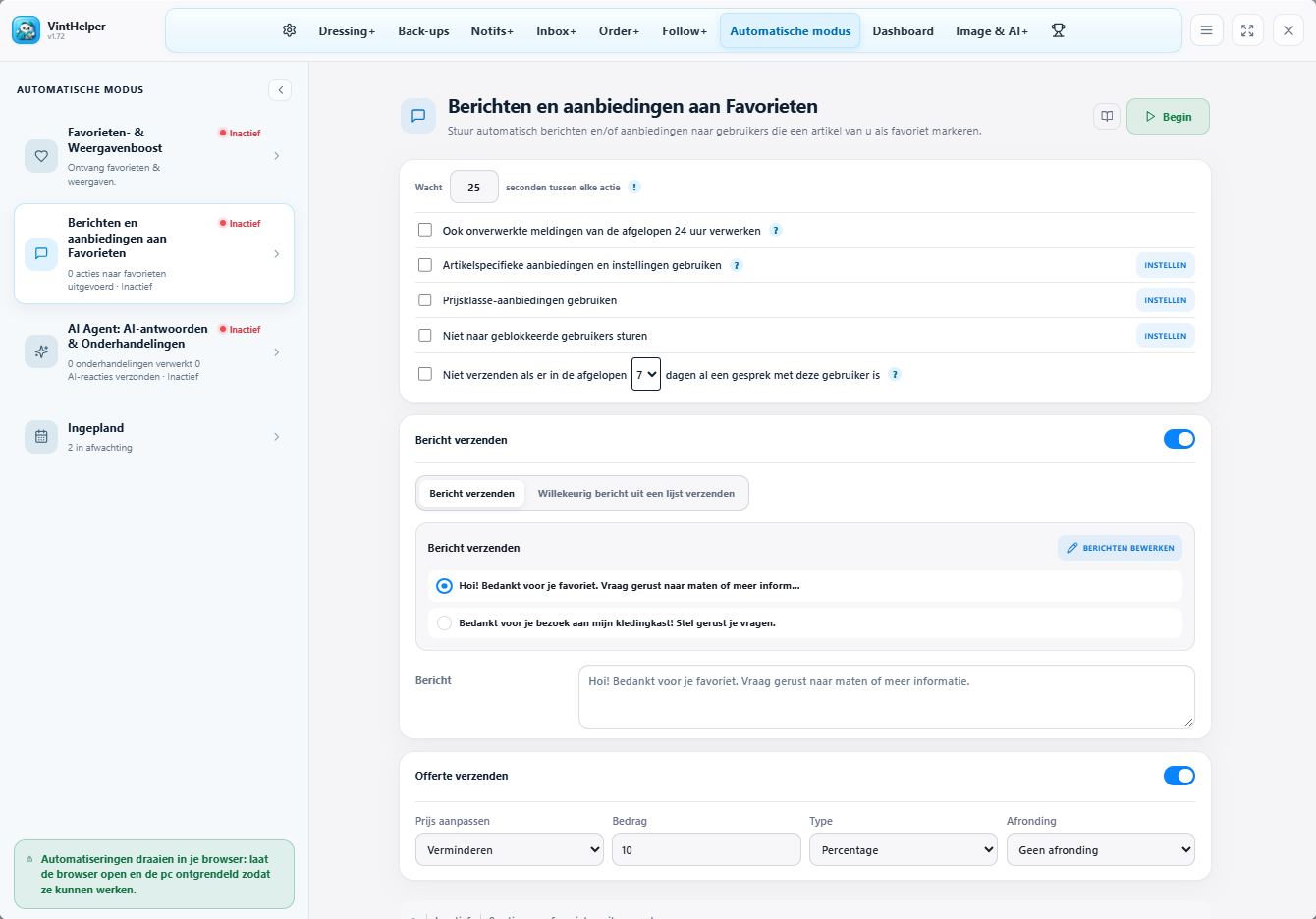The image size is (1316, 919).
Task: Check 'Artikelspecifieke aanbiedingen en instellingen gebruiken'
Action: [425, 265]
